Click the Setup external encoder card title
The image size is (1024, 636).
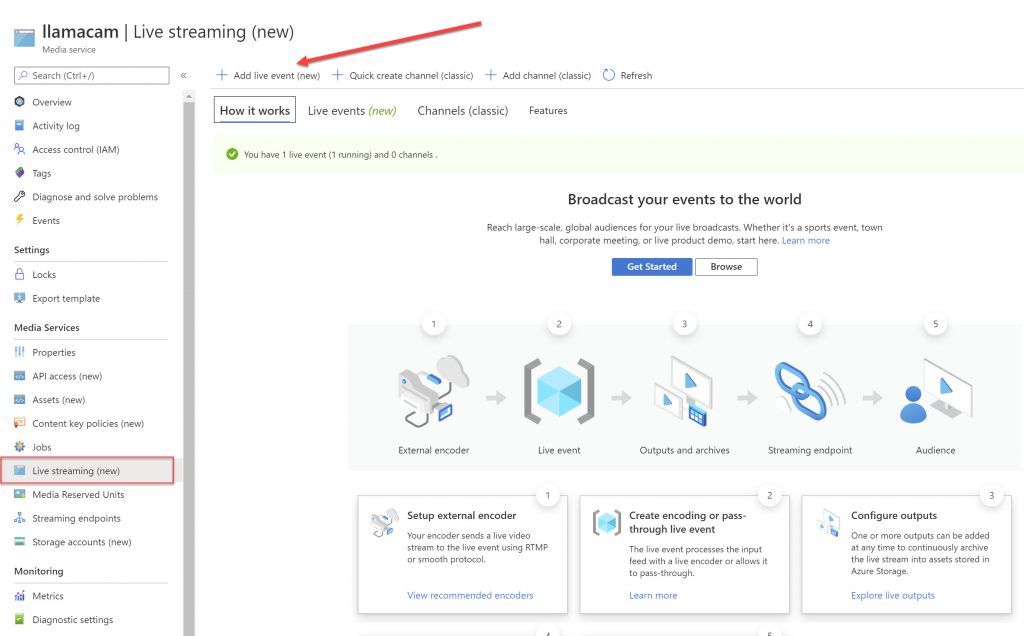pyautogui.click(x=462, y=515)
